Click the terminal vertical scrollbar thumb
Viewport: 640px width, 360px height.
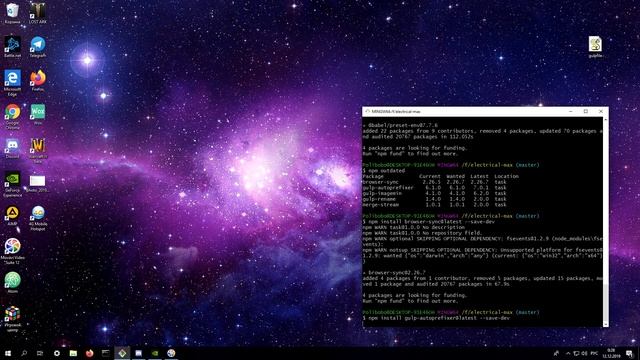pyautogui.click(x=606, y=302)
